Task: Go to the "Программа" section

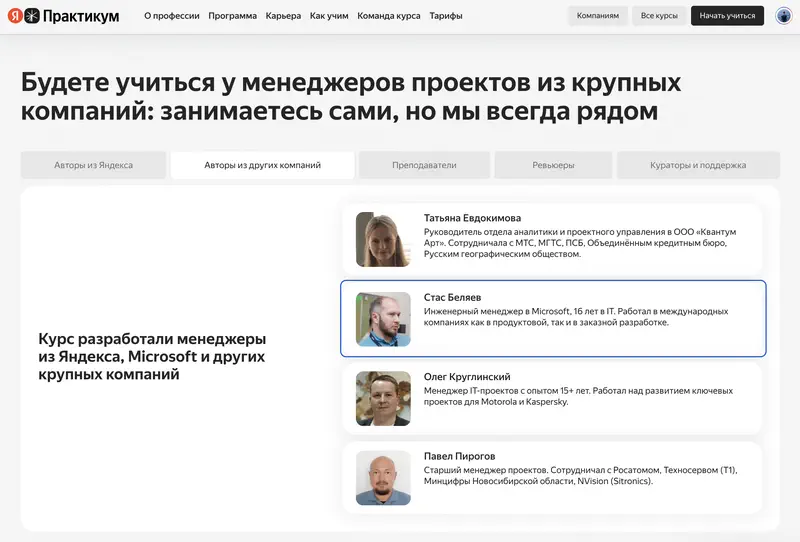Action: pos(233,16)
